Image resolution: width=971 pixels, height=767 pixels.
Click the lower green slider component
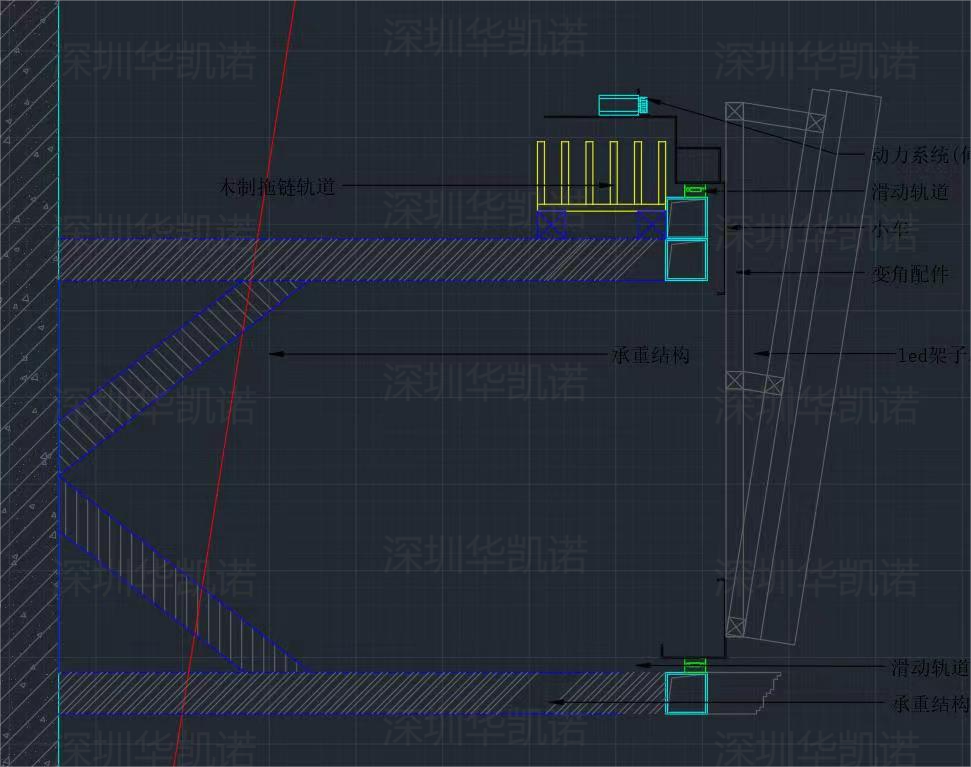click(x=694, y=664)
